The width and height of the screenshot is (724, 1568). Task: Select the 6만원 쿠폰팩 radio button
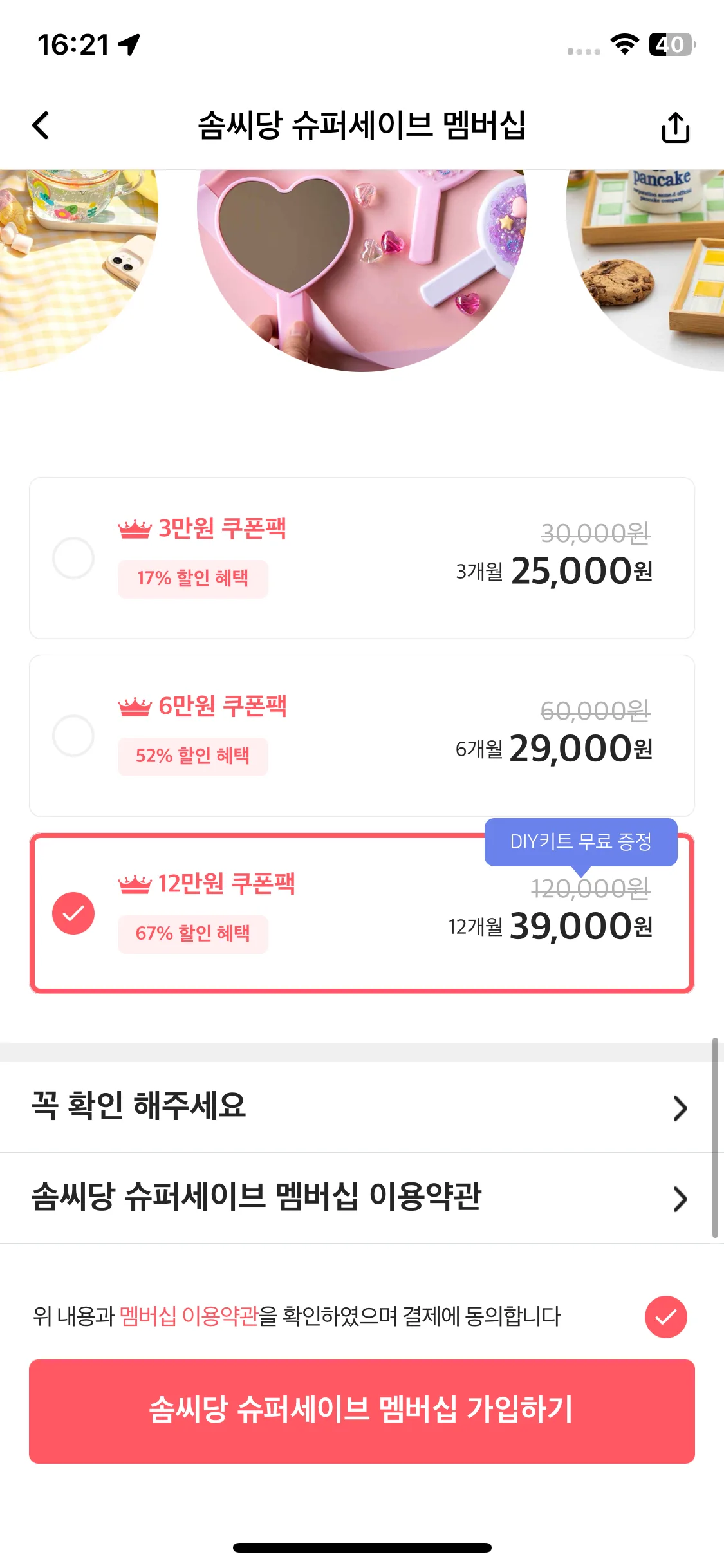(x=73, y=736)
